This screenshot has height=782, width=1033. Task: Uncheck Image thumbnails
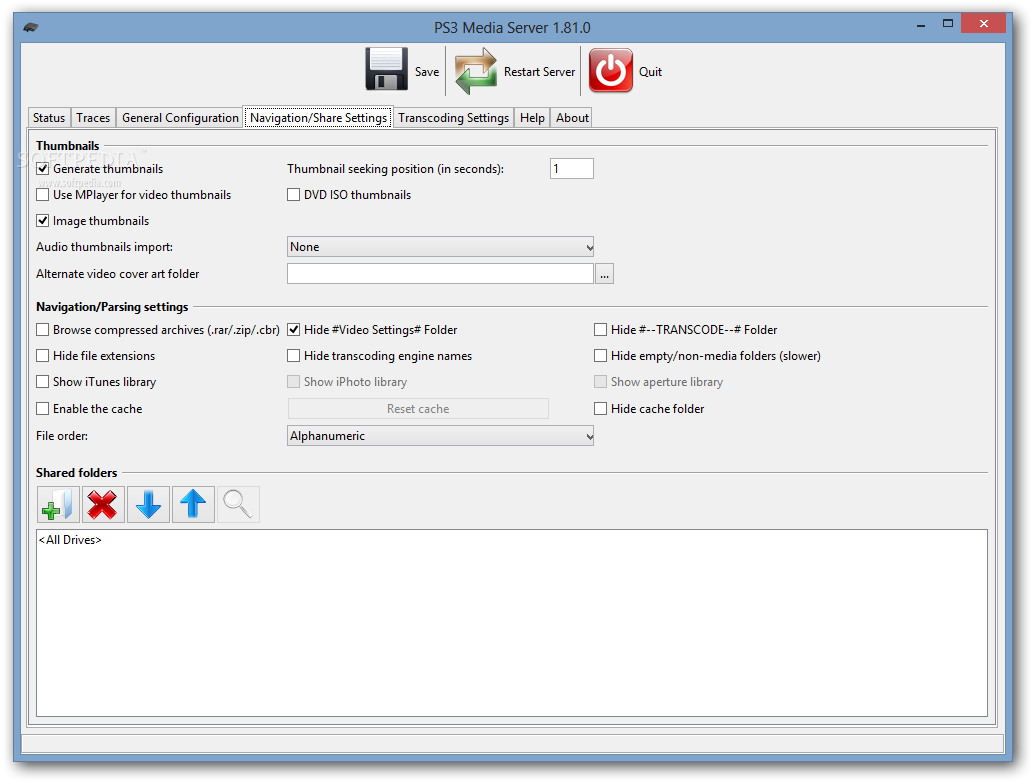click(43, 221)
